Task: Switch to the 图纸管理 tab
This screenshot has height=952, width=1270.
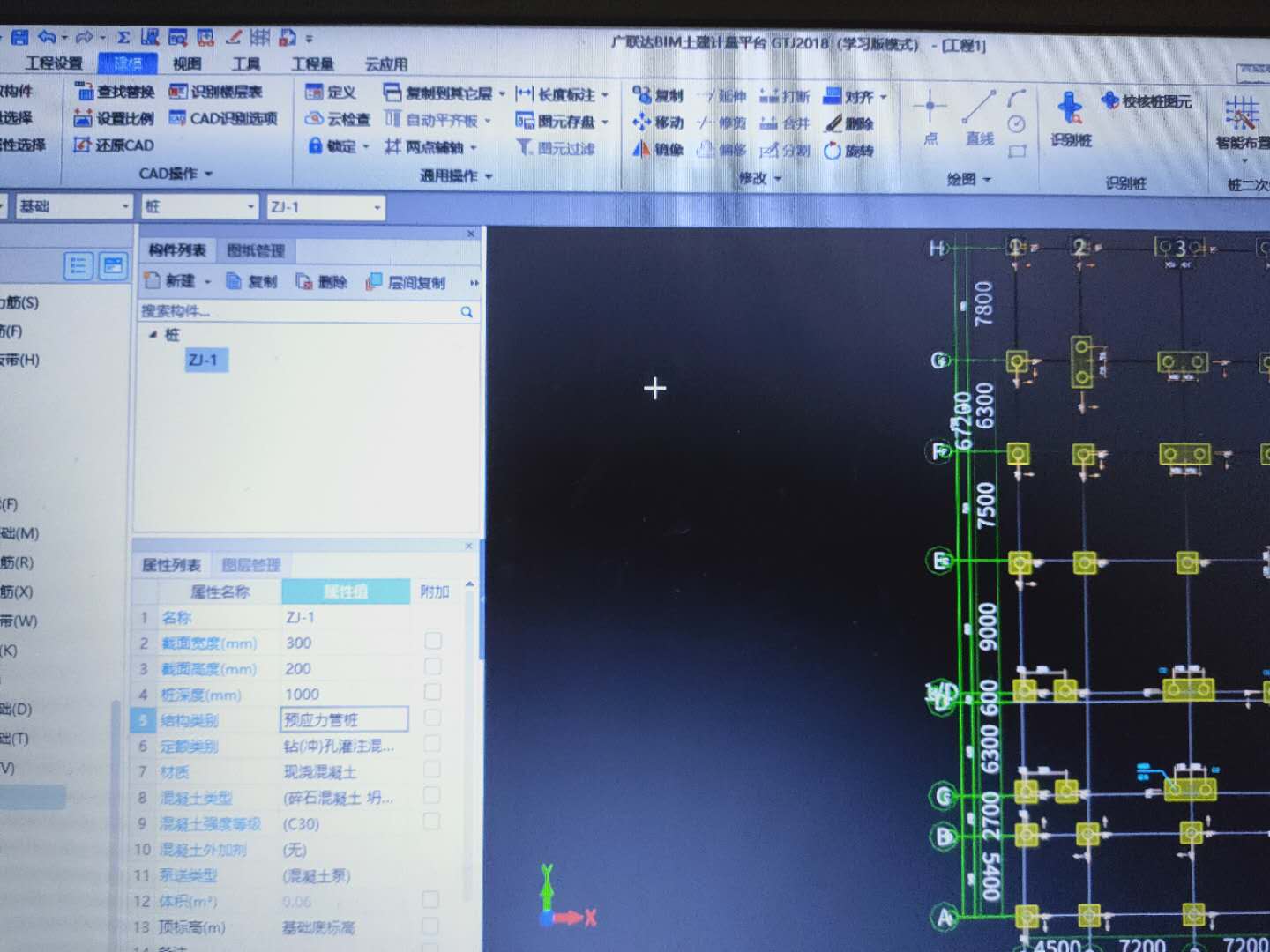Action: [256, 250]
